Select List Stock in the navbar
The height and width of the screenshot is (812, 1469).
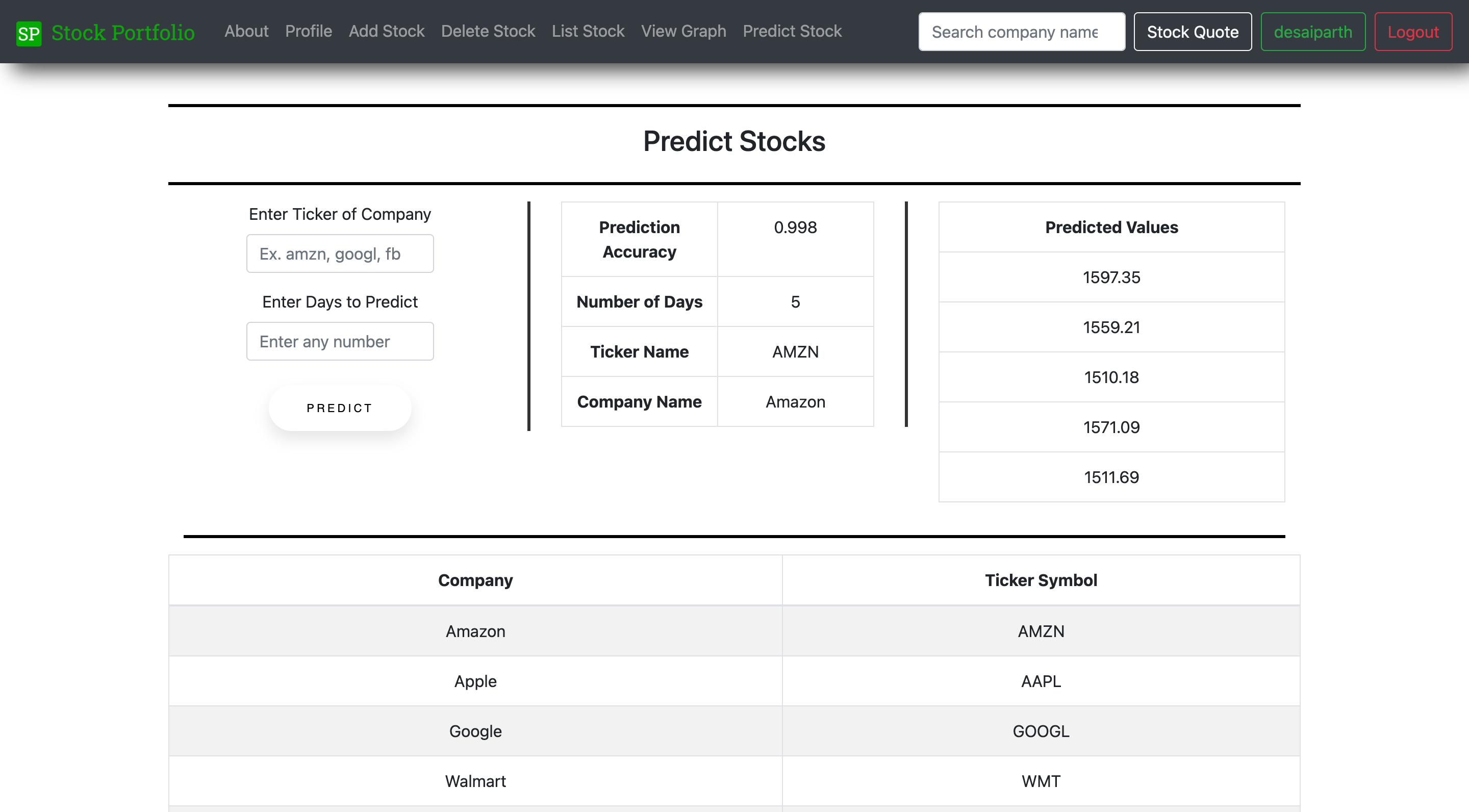coord(588,31)
